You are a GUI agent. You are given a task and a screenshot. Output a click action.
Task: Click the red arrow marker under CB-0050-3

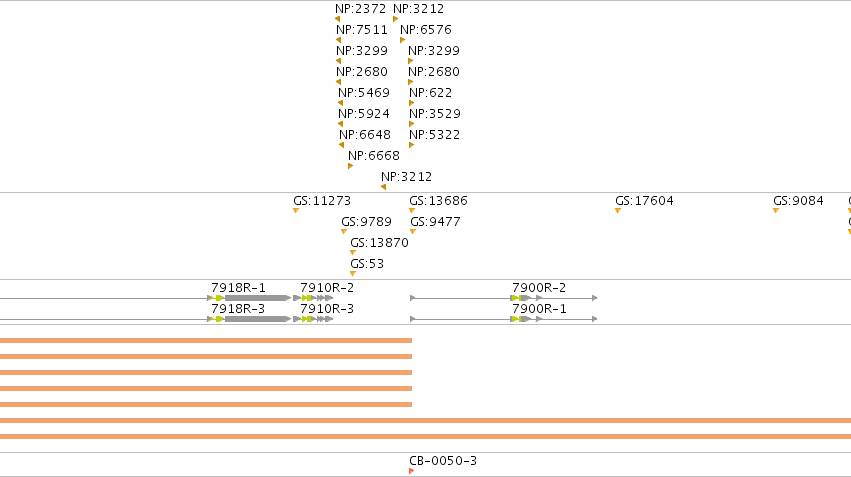(411, 471)
